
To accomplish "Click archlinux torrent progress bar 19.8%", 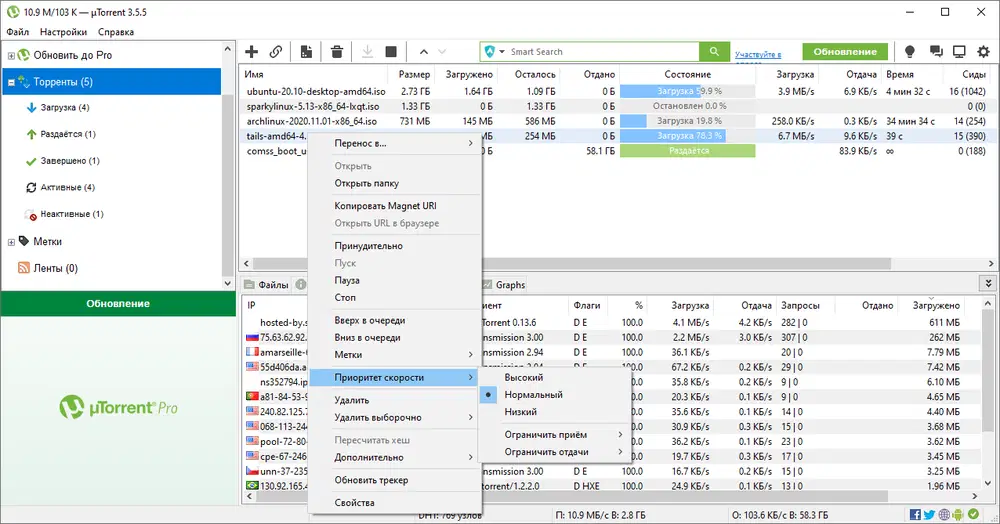I will click(688, 120).
